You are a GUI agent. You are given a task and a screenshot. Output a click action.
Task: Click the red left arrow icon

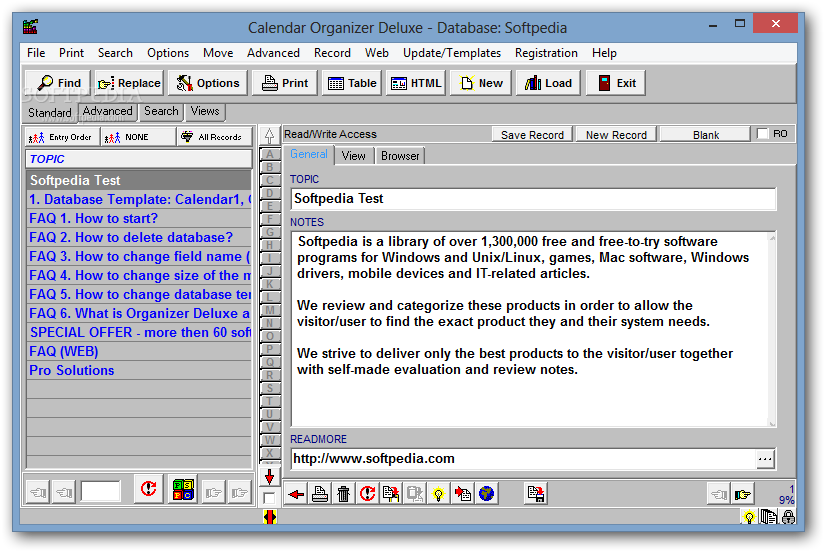296,494
